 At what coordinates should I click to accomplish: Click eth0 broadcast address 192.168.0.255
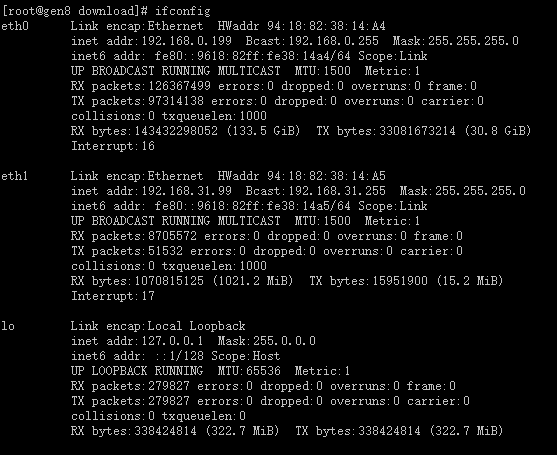coord(333,41)
